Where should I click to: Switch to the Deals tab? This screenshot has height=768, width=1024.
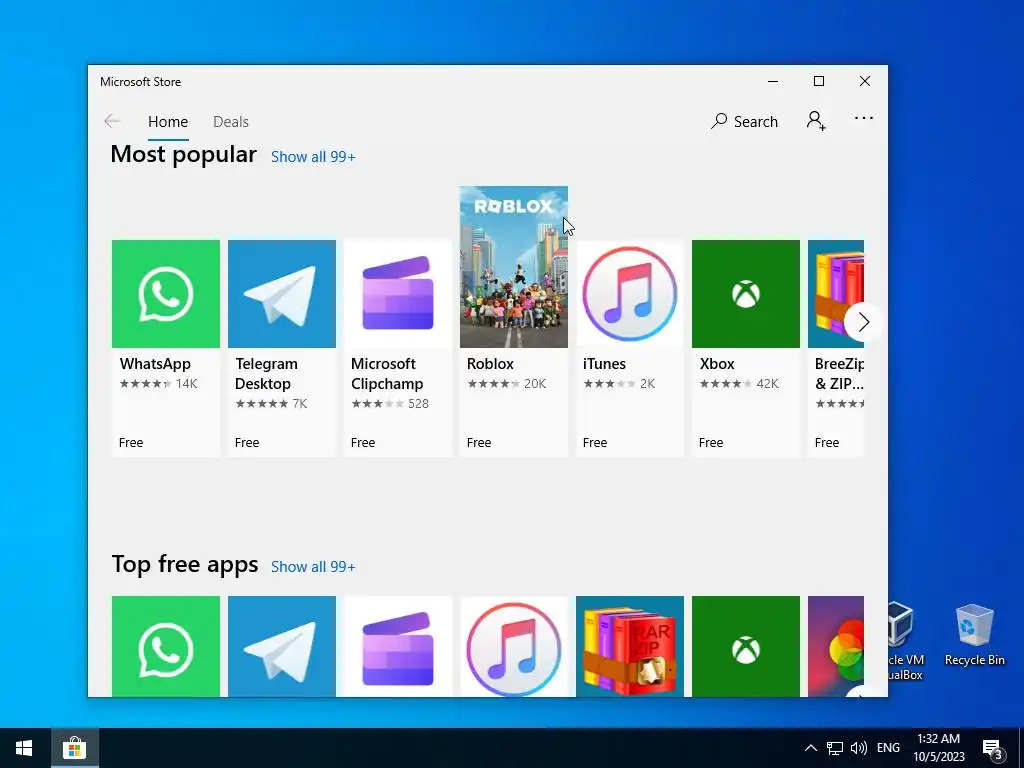[231, 122]
